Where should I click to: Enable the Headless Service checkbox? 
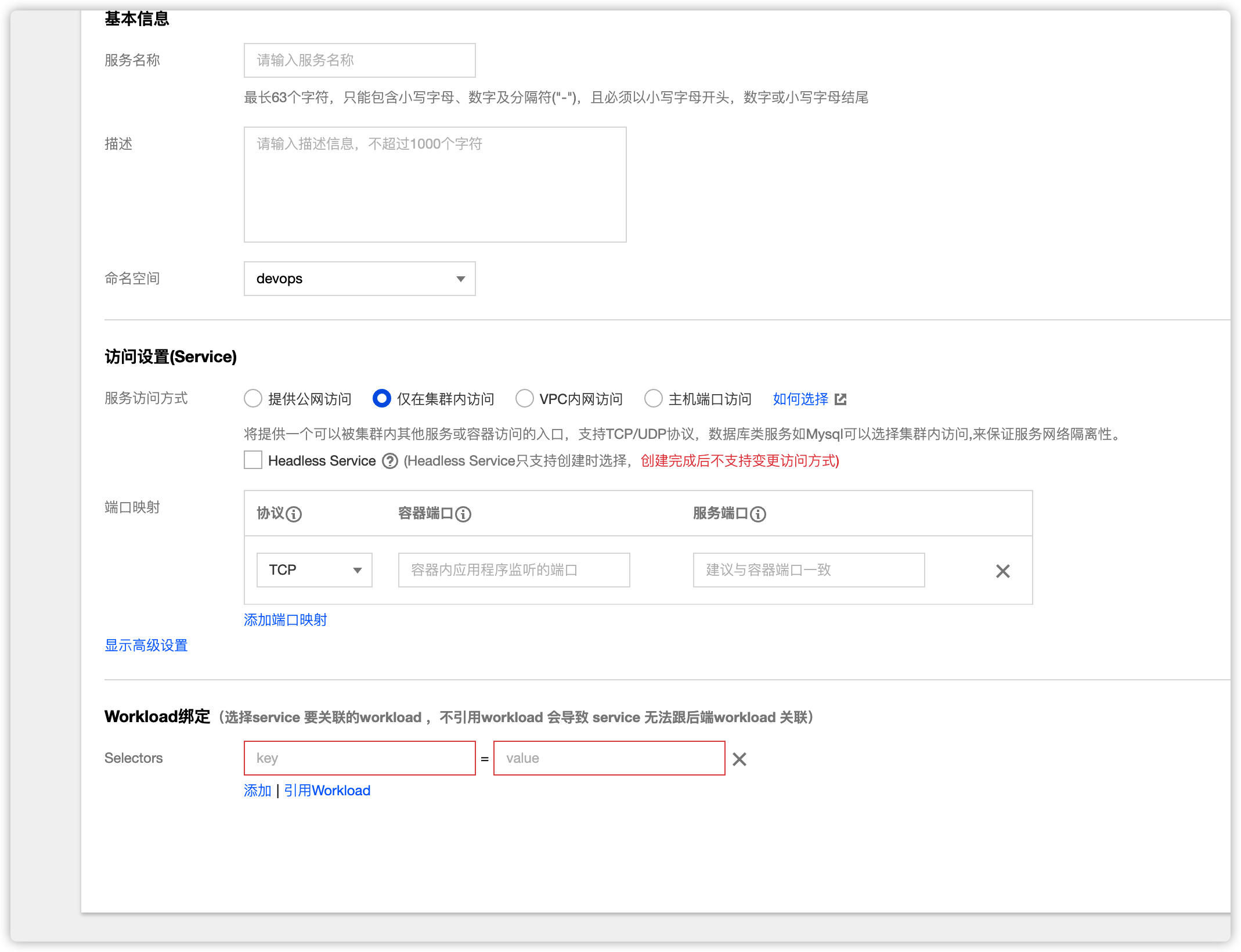point(253,460)
